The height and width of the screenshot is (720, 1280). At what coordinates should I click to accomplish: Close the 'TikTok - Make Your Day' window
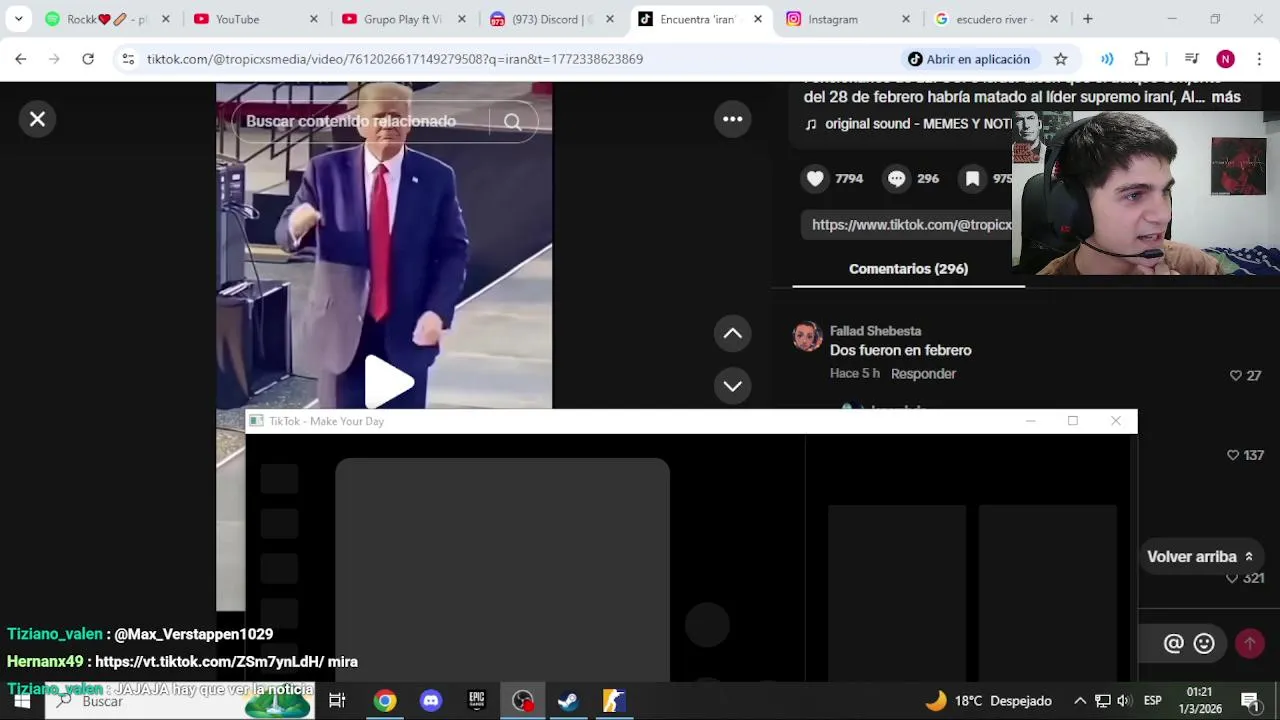pos(1116,421)
